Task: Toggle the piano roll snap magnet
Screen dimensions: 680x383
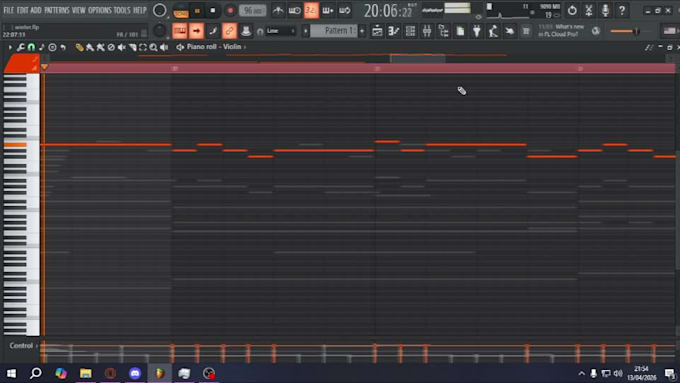Action: pos(31,47)
